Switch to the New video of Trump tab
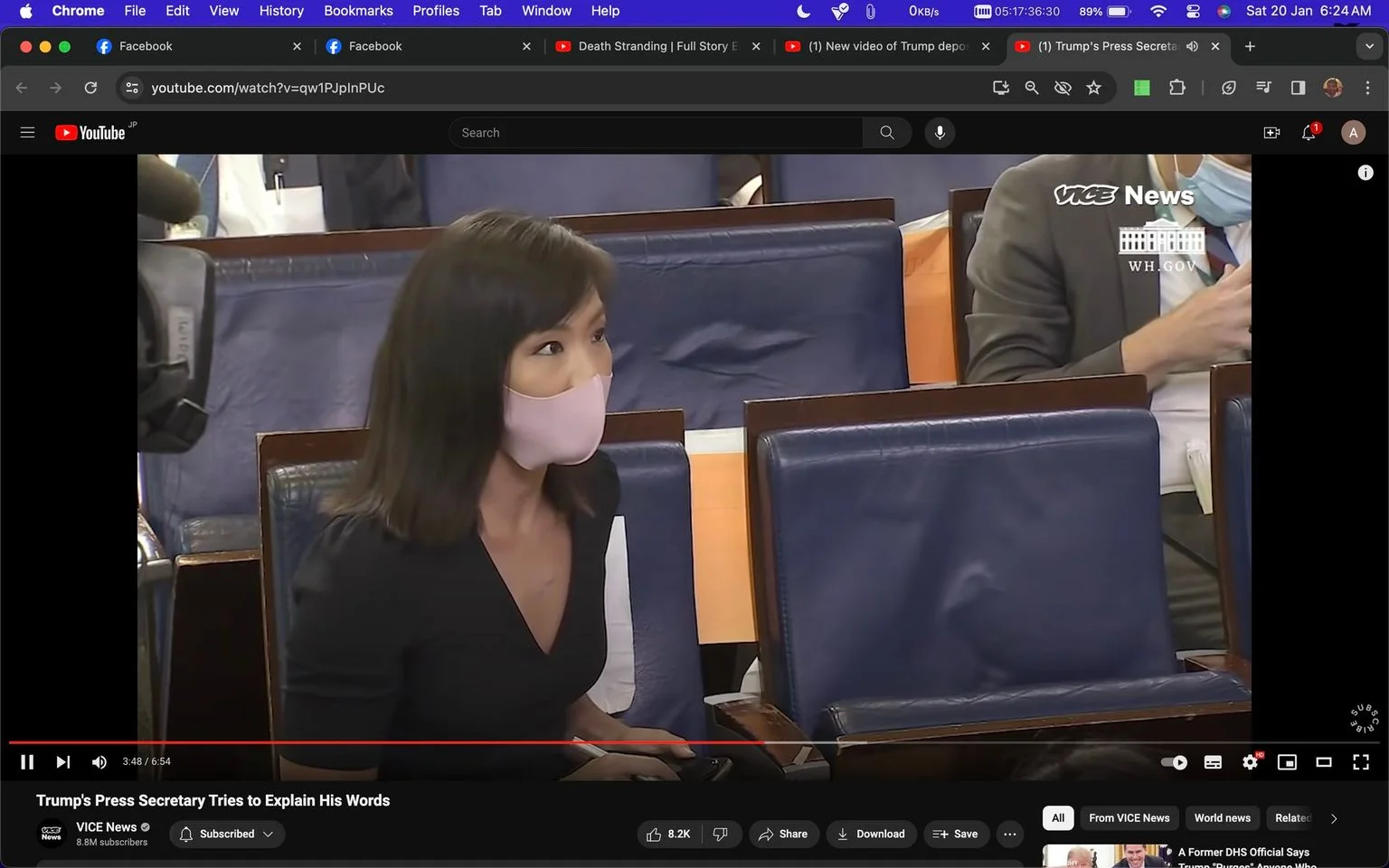Viewport: 1389px width, 868px height. click(x=888, y=46)
